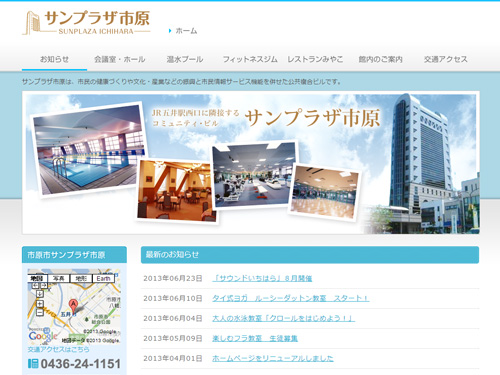500x375 pixels.
Task: Open the タイ式ヨガ ルーシーダットン教室 news link
Action: 290,298
